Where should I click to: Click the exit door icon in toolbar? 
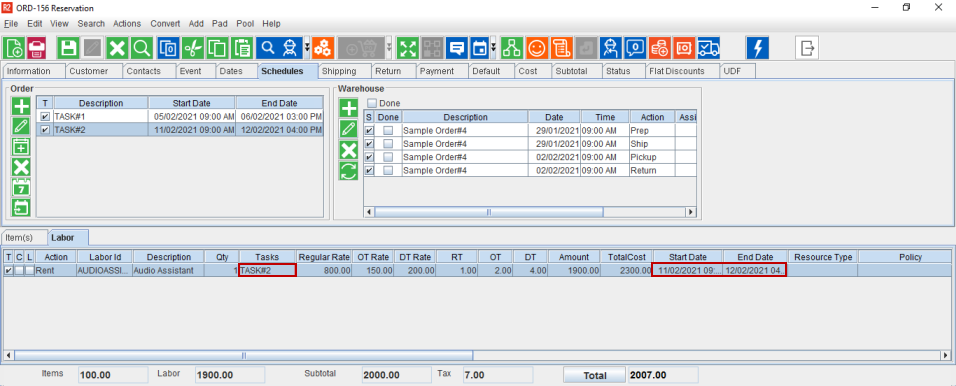pyautogui.click(x=807, y=48)
